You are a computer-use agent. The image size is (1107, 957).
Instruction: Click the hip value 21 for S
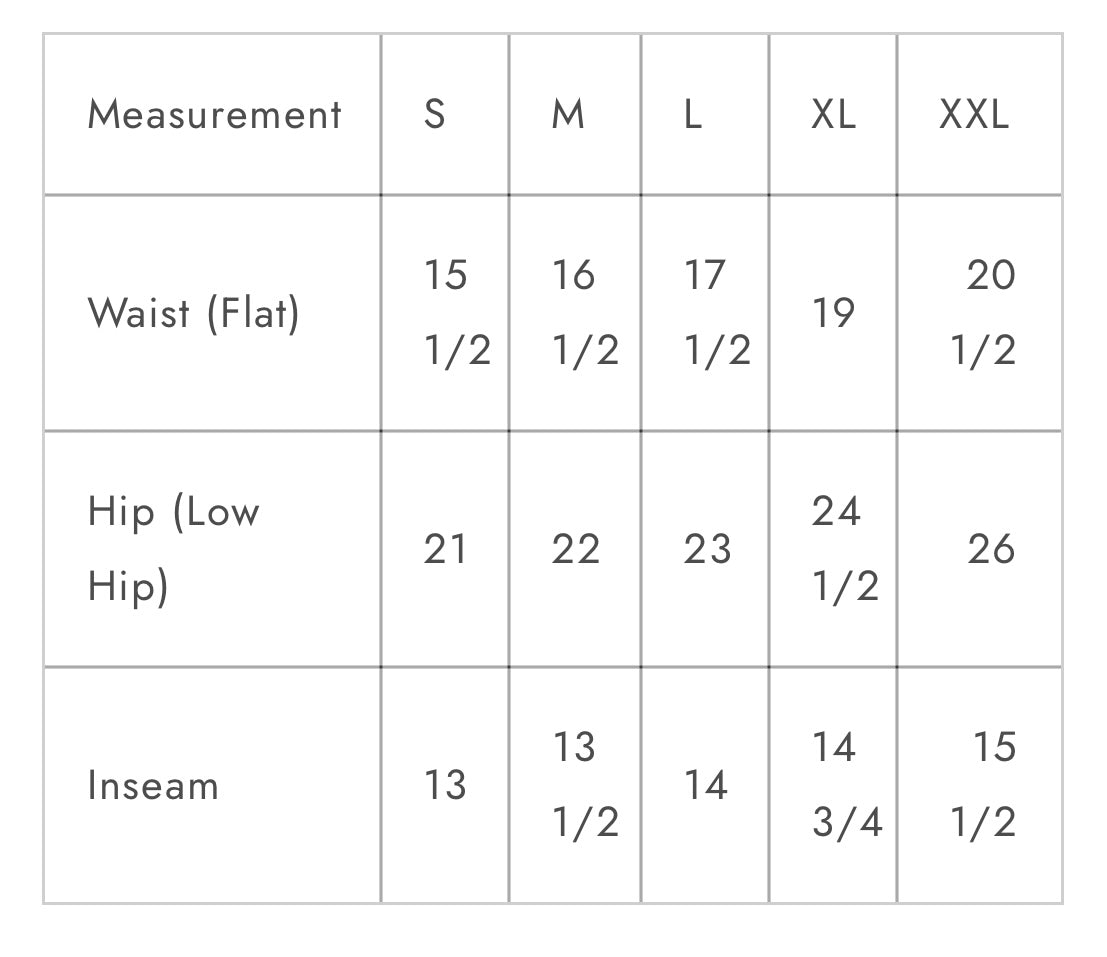pos(445,549)
